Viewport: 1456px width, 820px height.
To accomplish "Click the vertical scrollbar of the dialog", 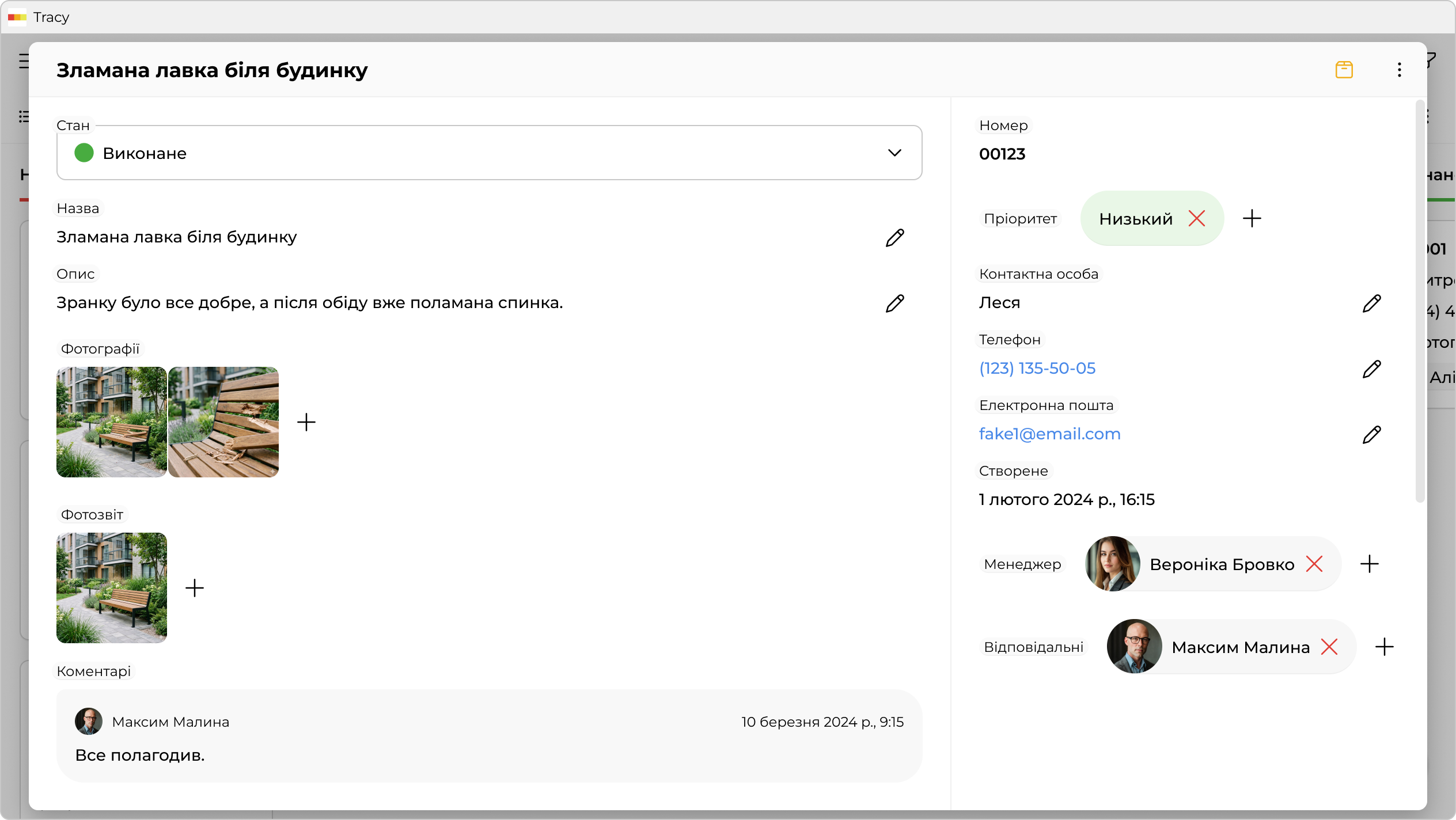I will [x=1420, y=299].
